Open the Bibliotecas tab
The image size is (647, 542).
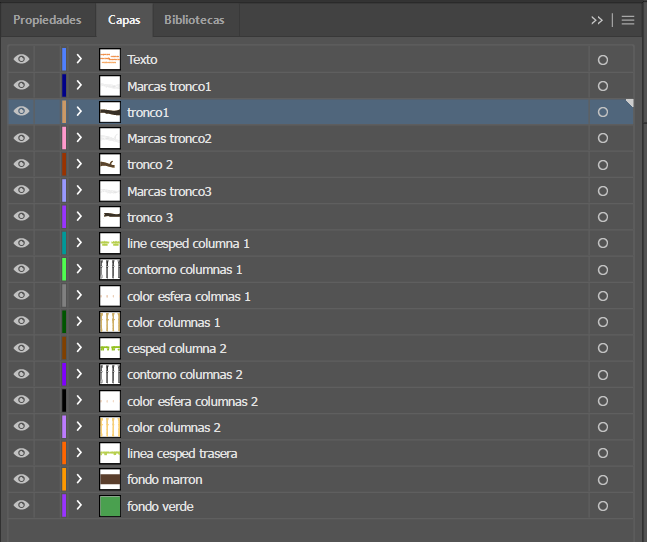(x=194, y=20)
